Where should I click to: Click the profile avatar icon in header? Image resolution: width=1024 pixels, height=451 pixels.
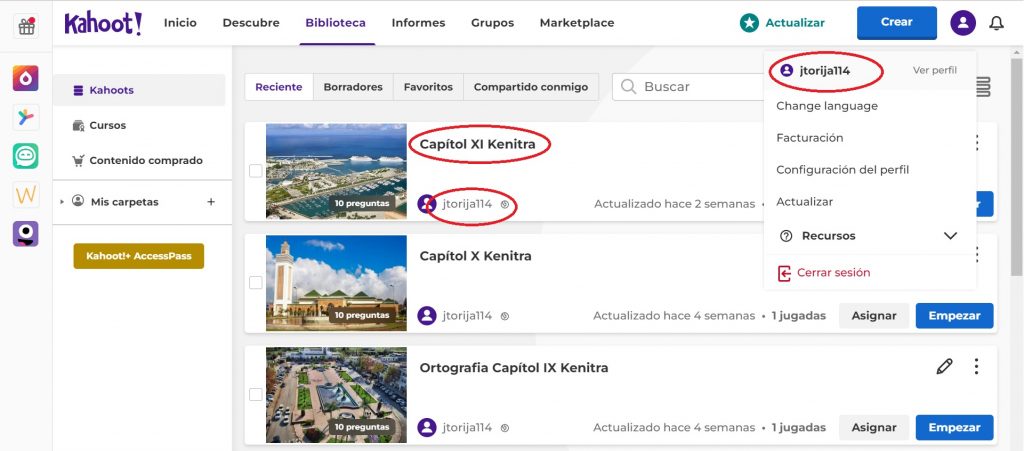(x=963, y=23)
